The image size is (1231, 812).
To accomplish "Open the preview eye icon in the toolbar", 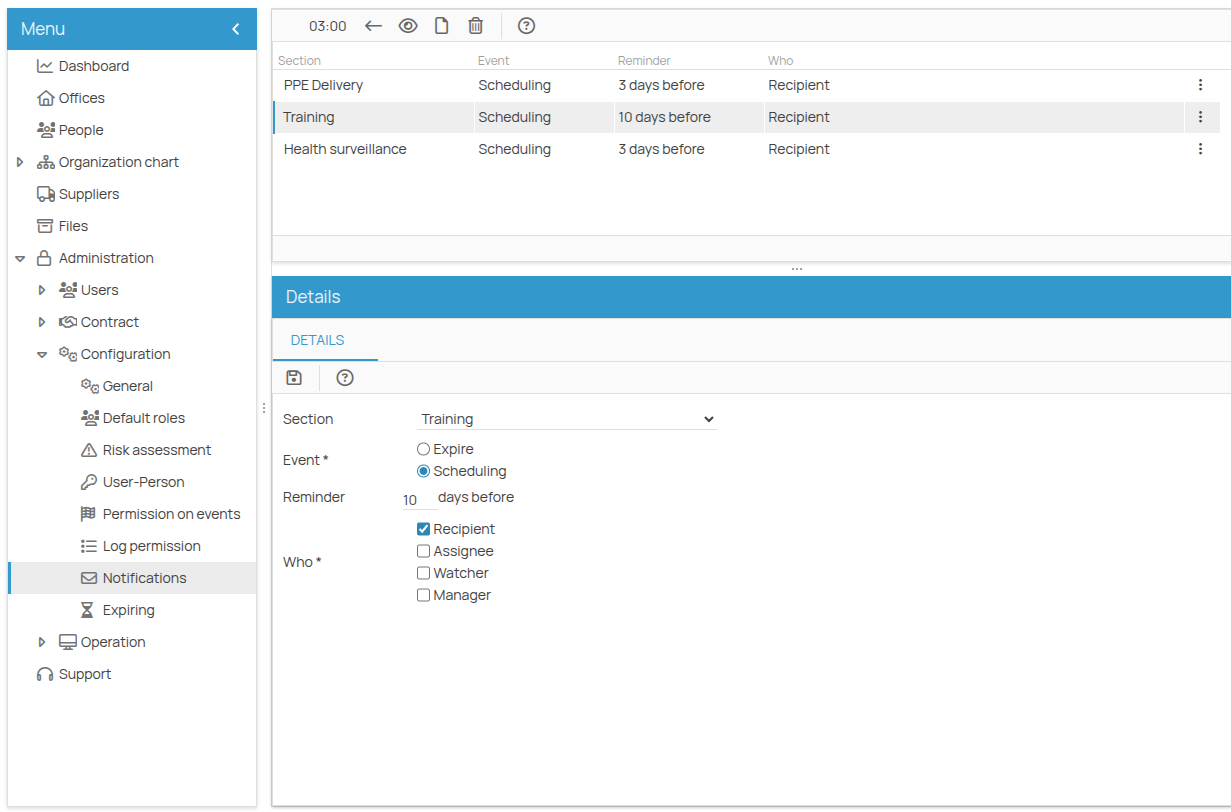I will 408,25.
